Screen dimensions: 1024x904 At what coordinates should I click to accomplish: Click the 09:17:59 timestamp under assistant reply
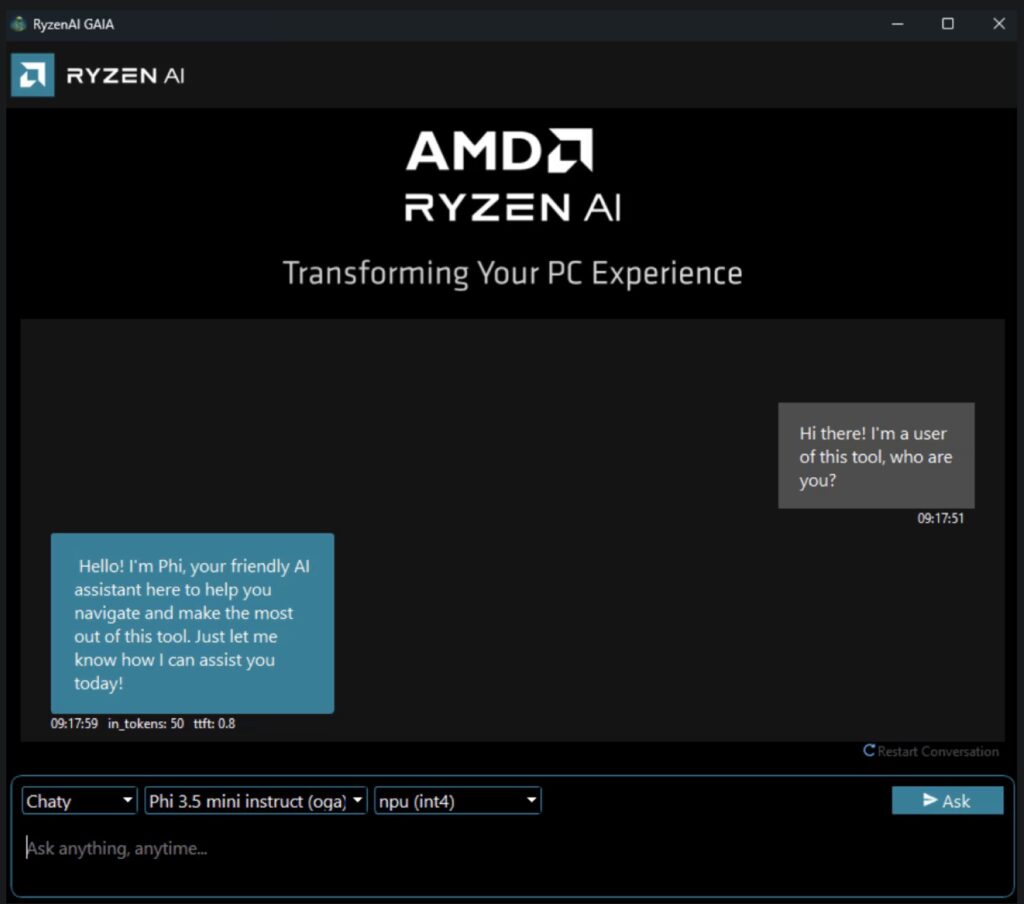74,723
